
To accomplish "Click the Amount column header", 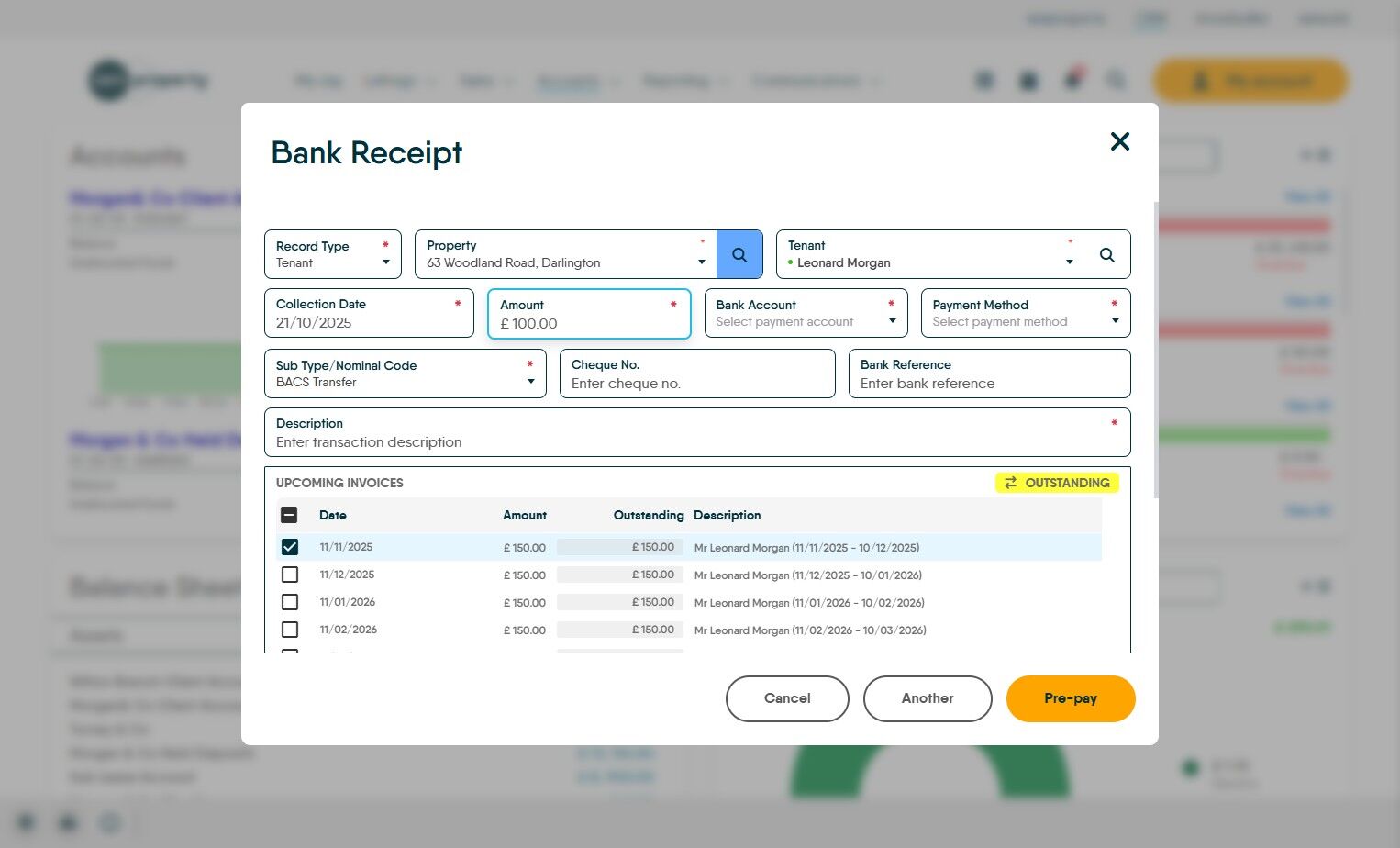I will (x=525, y=516).
